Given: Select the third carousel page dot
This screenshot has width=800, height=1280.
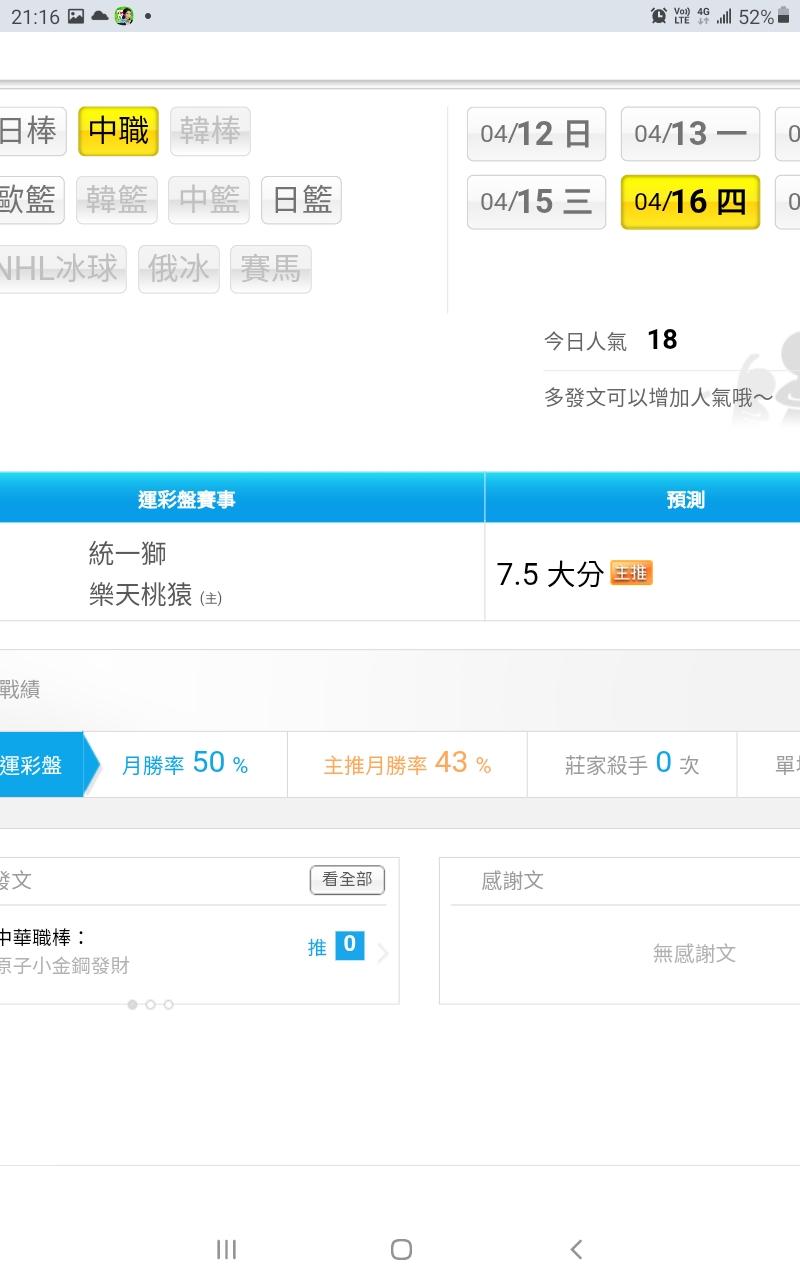Looking at the screenshot, I should [x=168, y=1004].
